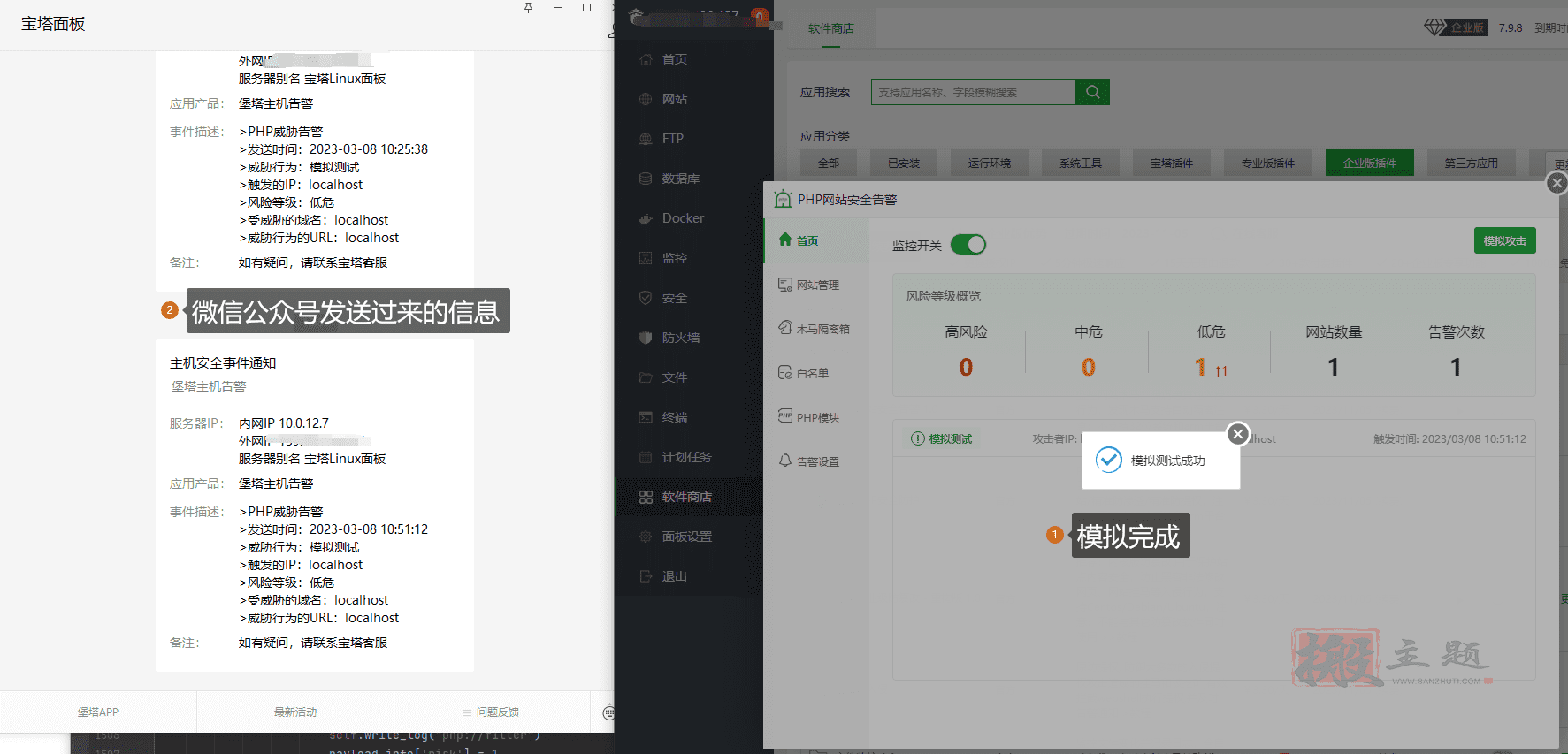This screenshot has width=1568, height=754.
Task: Click the 网站管理 icon in dialog menu
Action: tap(784, 285)
